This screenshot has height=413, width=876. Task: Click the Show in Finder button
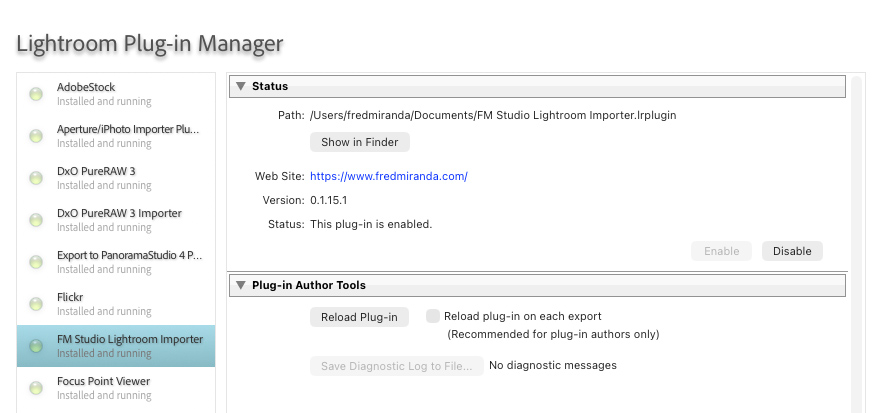(x=360, y=142)
